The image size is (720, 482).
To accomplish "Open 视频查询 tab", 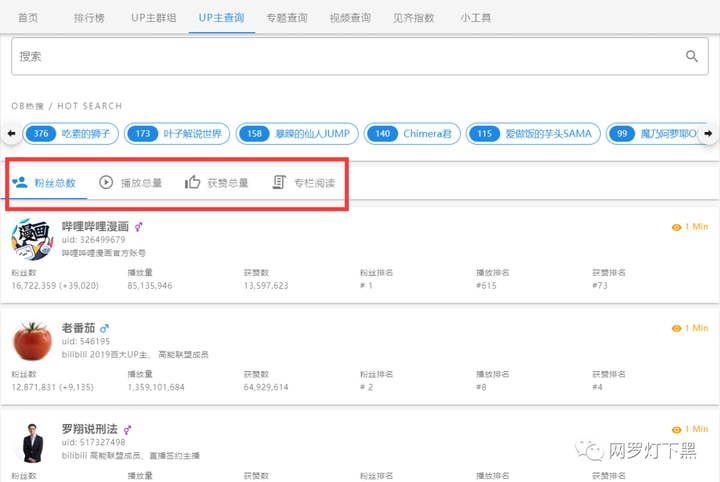I will (350, 17).
